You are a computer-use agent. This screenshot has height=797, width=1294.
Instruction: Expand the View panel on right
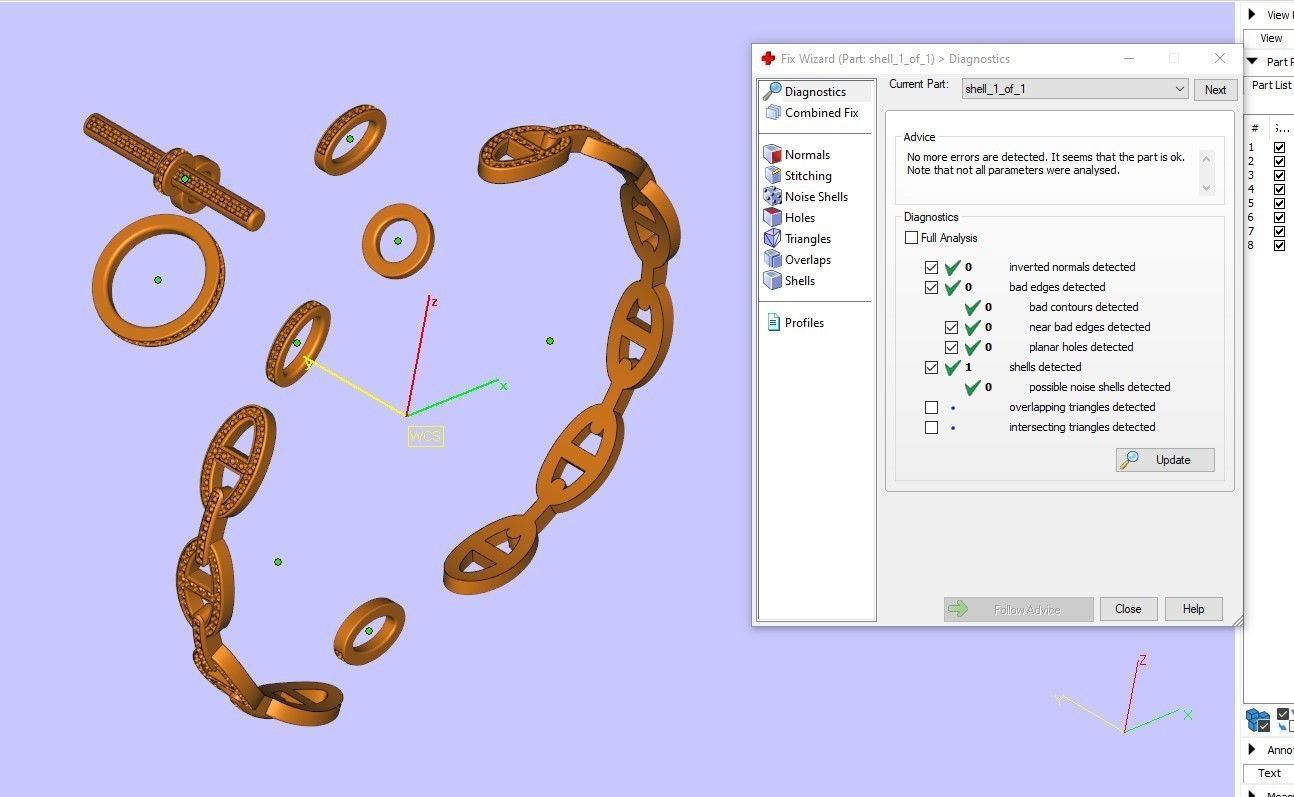(1252, 14)
